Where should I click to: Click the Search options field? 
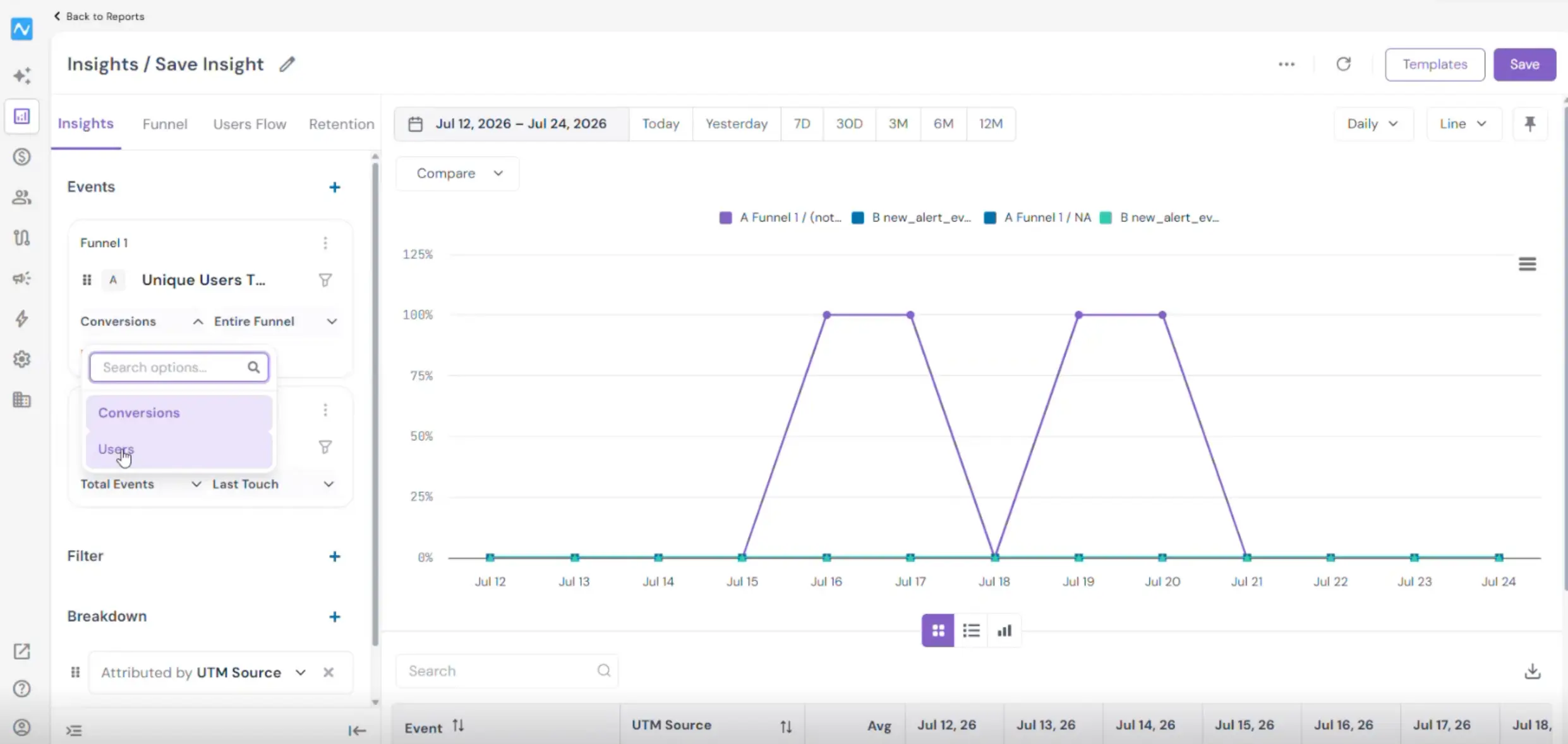click(179, 368)
